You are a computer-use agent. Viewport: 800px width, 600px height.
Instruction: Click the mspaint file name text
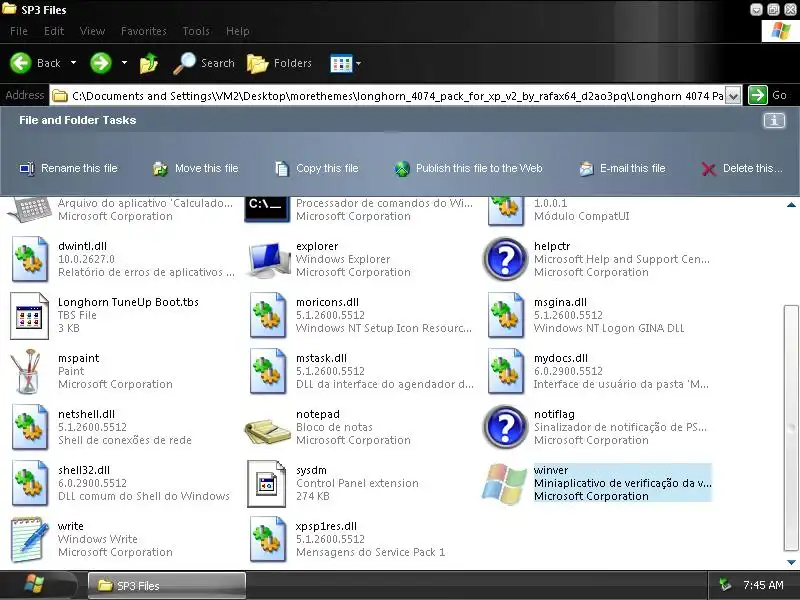pyautogui.click(x=79, y=358)
